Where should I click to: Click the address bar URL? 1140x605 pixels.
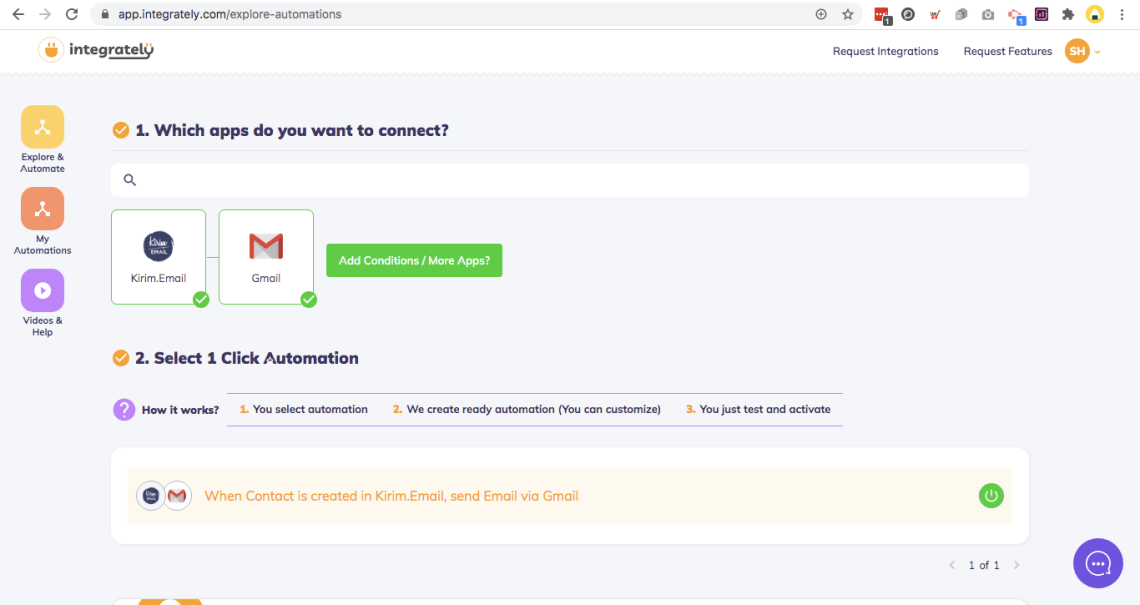click(230, 15)
